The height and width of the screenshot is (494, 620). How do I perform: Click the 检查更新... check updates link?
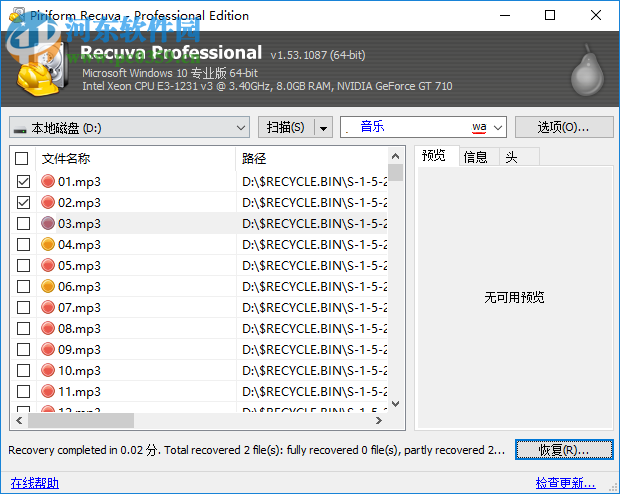[x=565, y=483]
